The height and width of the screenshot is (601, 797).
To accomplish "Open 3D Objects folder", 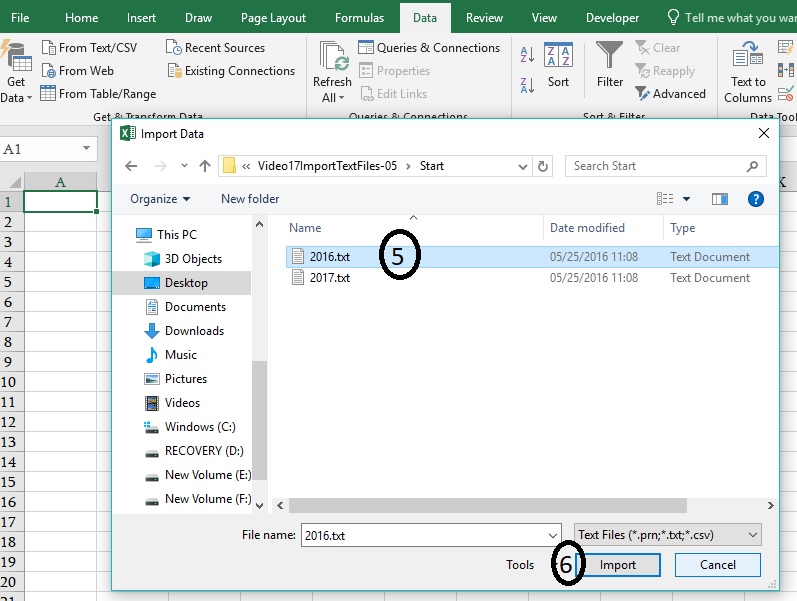I will pos(183,259).
